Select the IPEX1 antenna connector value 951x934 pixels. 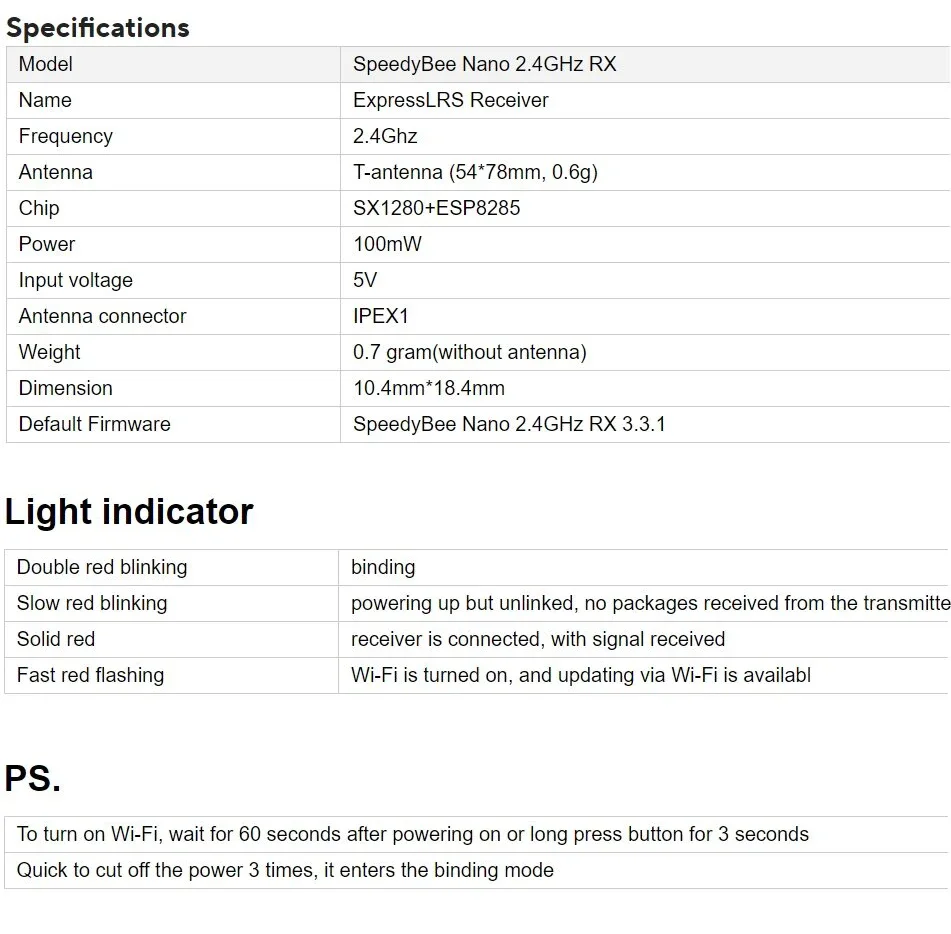380,317
